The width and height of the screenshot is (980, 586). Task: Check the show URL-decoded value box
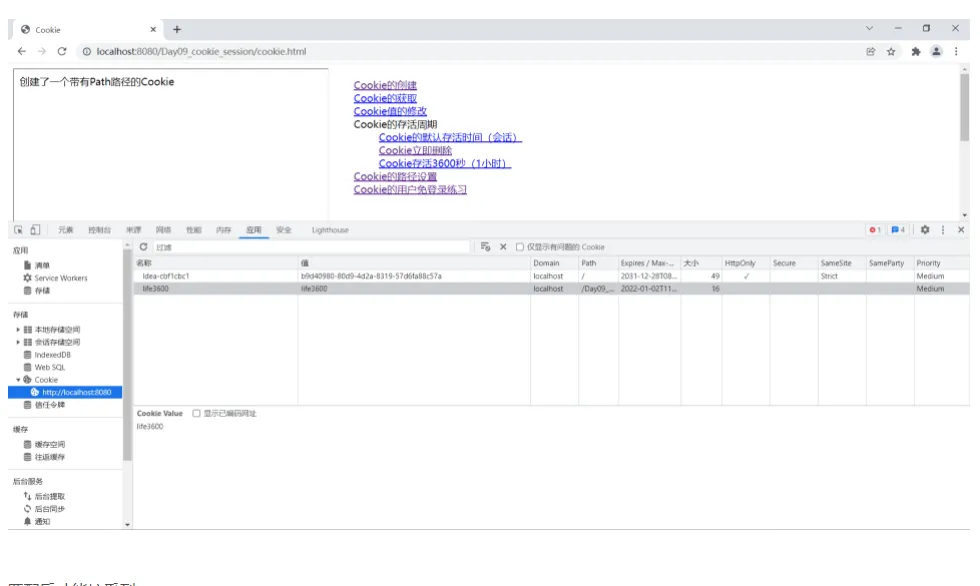[196, 414]
